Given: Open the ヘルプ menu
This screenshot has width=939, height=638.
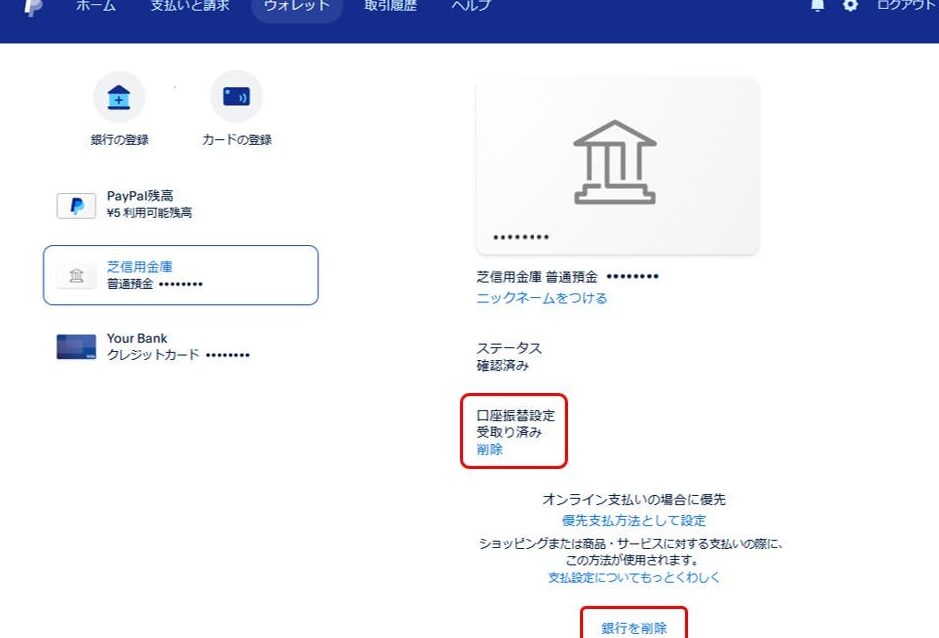Looking at the screenshot, I should (471, 6).
